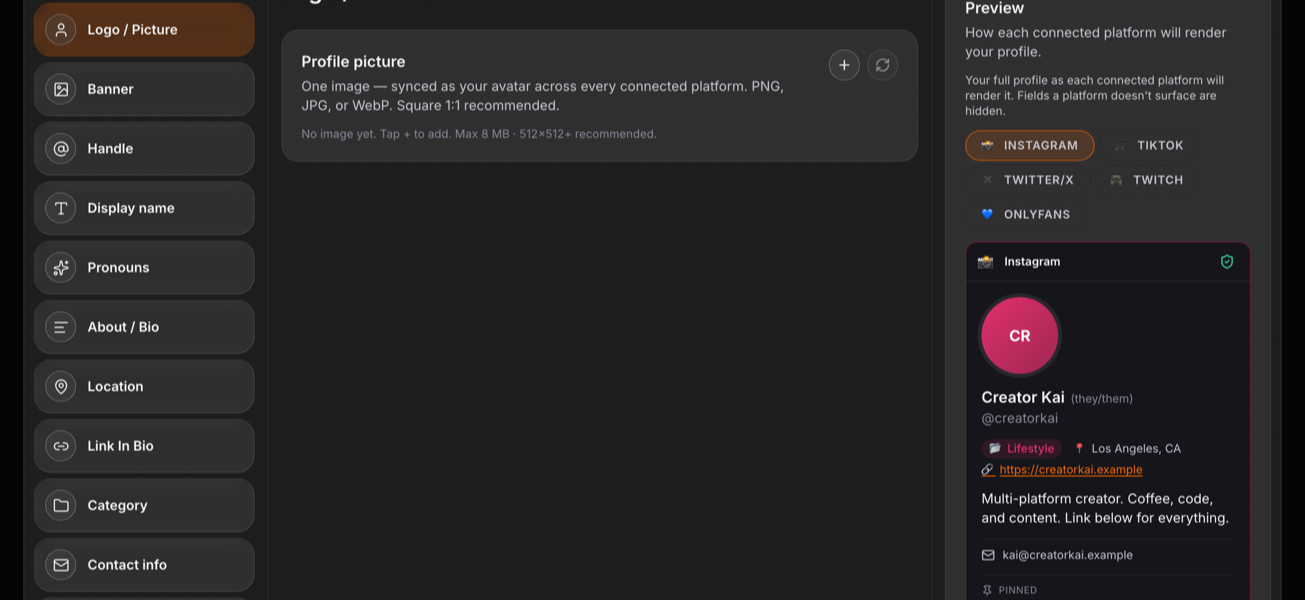Click the kai@creatorkai.example email

(1067, 555)
